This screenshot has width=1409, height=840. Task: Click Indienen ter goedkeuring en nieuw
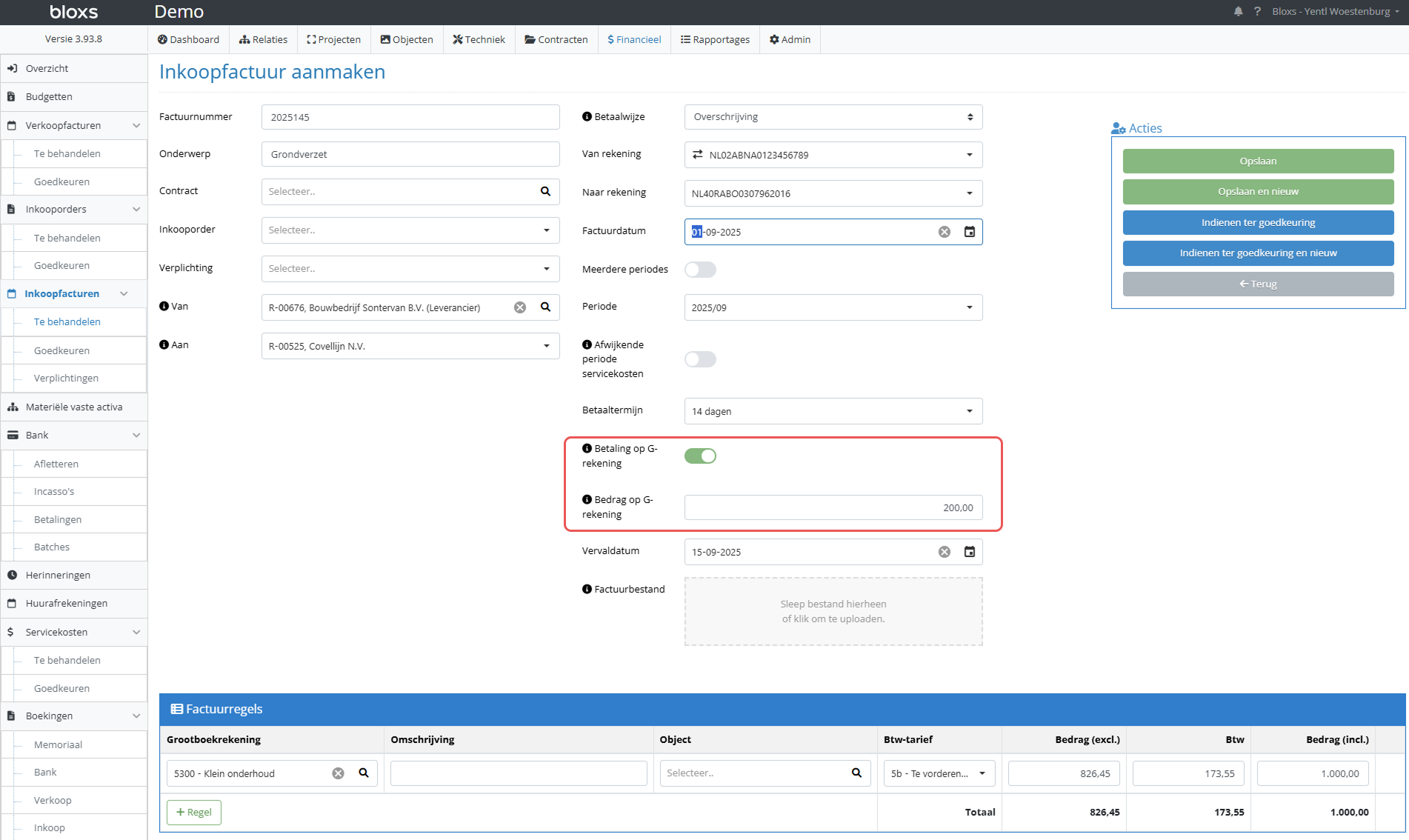1258,253
